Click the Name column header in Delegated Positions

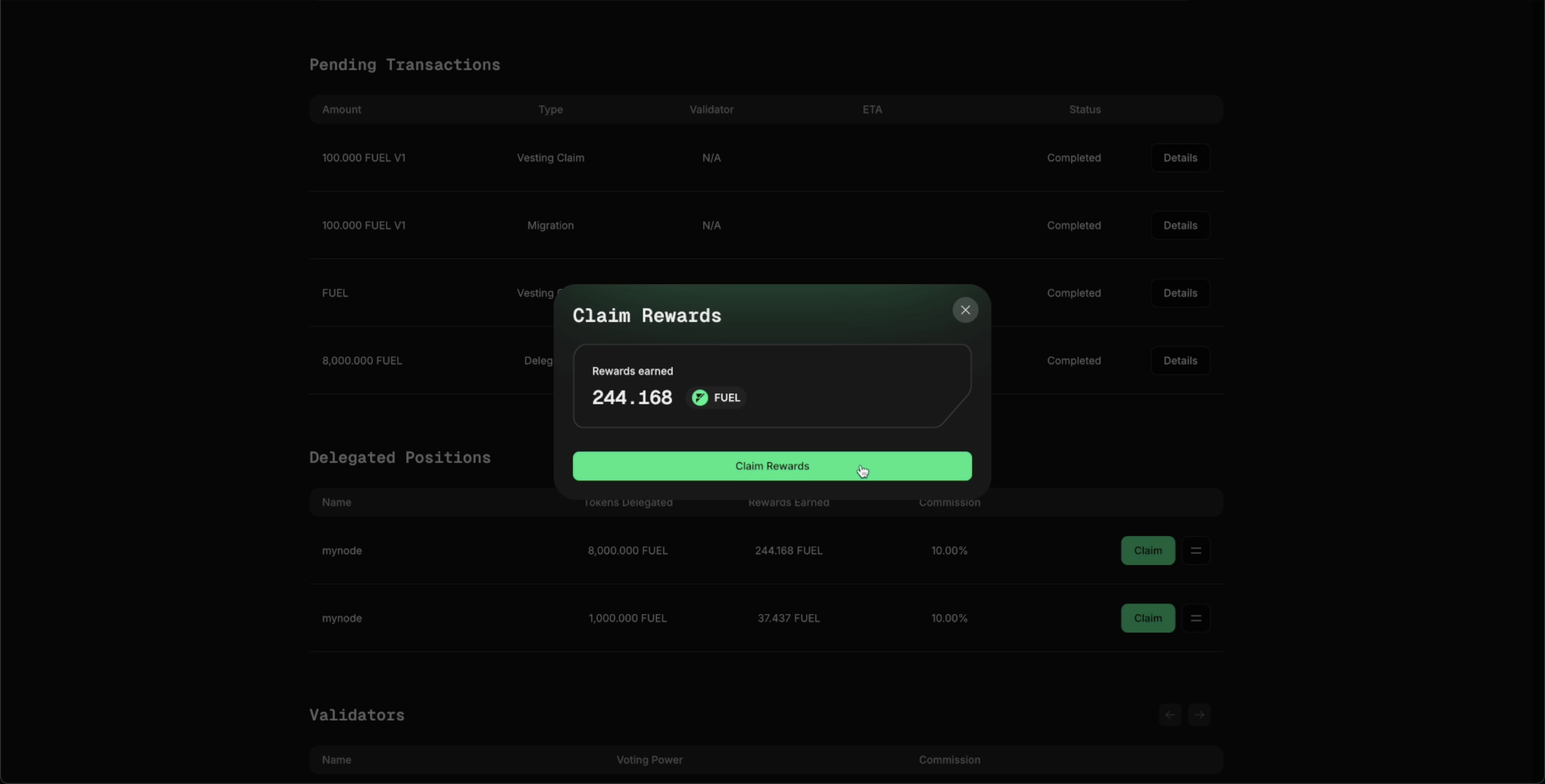(336, 502)
